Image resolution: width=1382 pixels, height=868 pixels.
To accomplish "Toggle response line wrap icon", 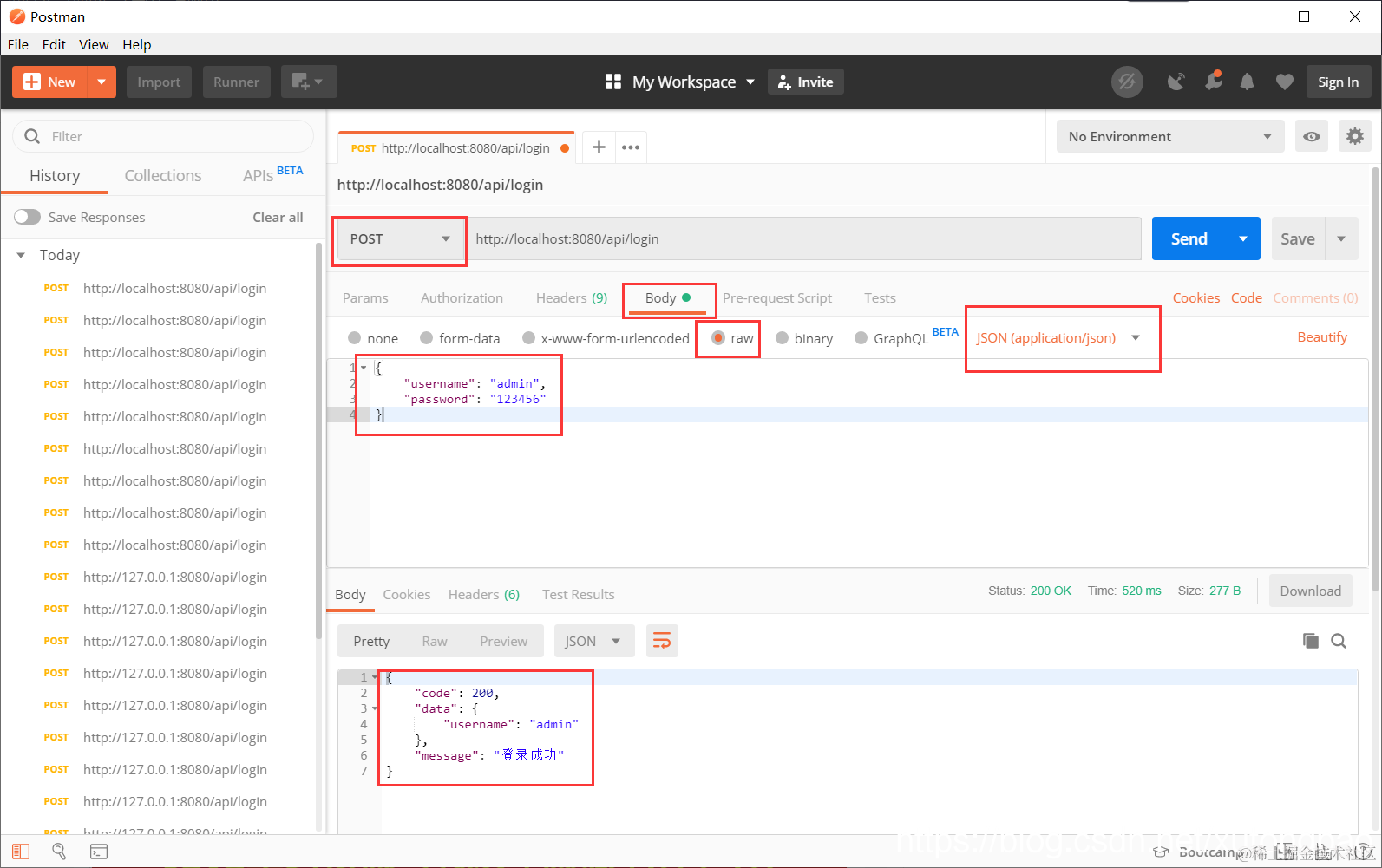I will click(x=662, y=641).
